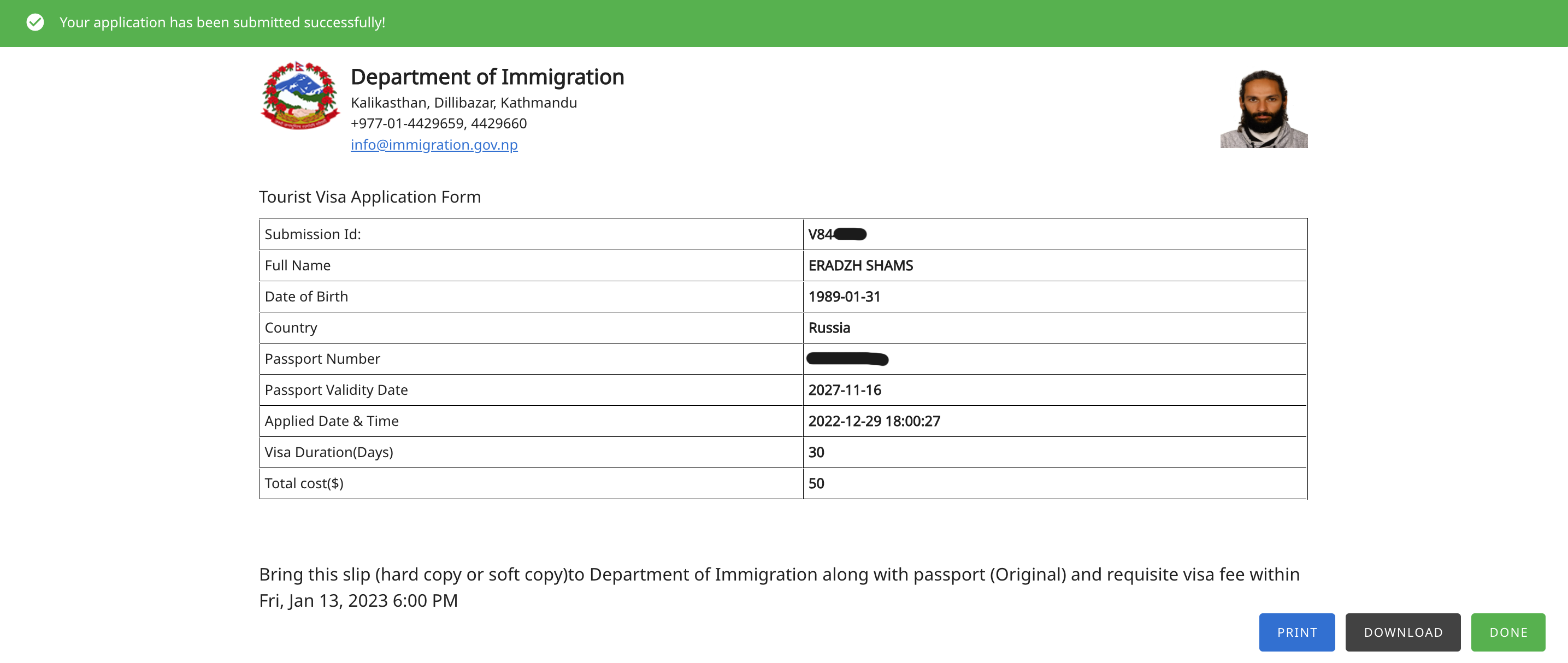Open the info@immigration.gov.np email link

[434, 145]
